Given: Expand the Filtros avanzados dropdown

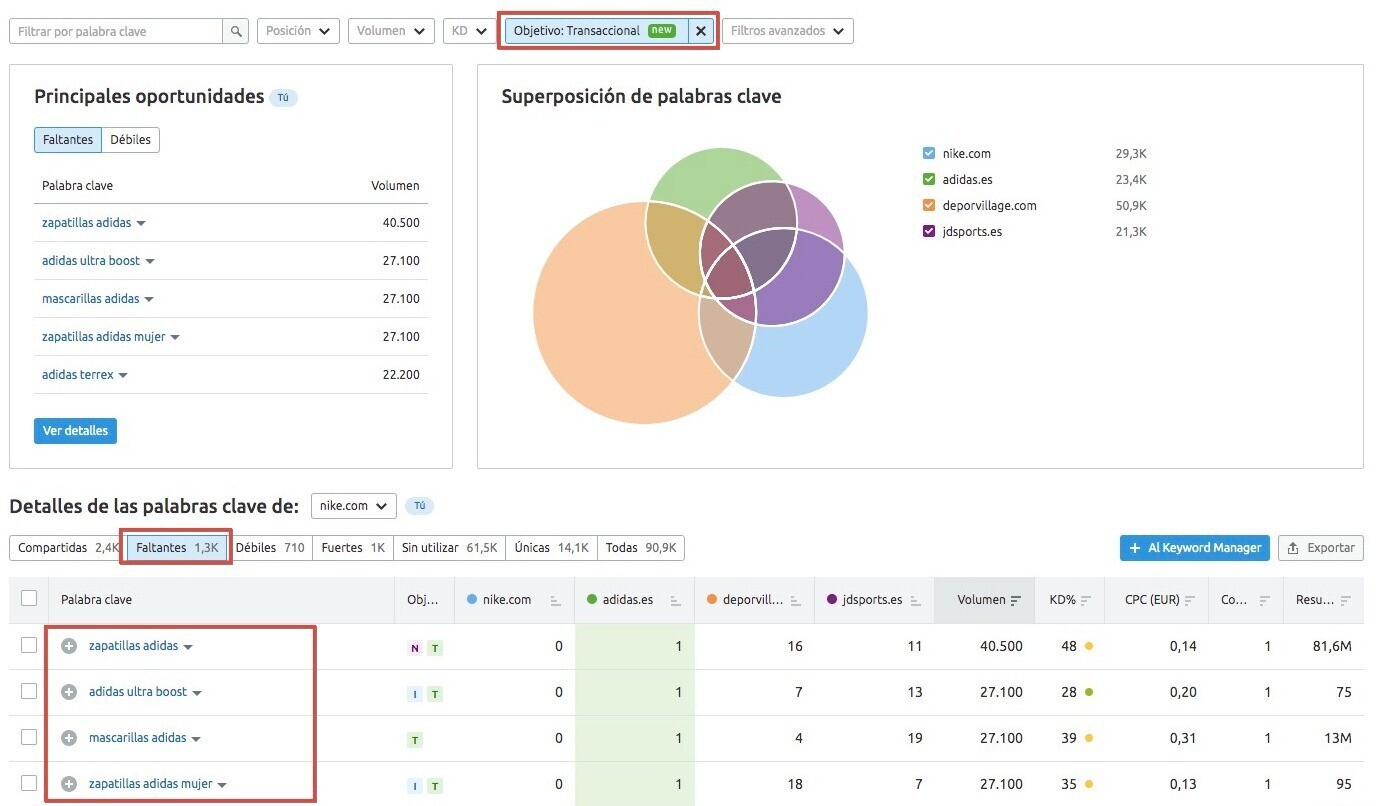Looking at the screenshot, I should point(787,31).
